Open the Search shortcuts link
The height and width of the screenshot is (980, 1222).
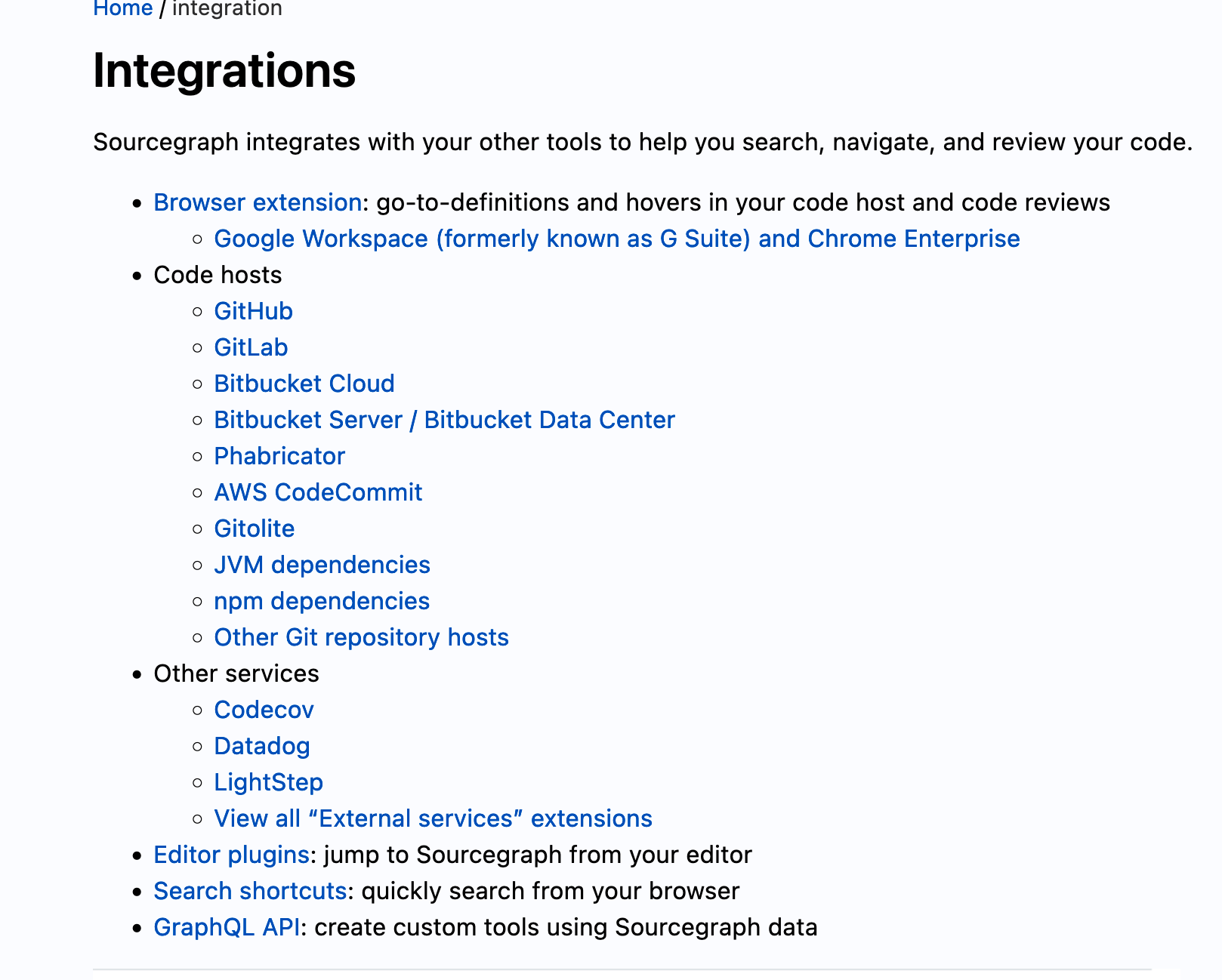tap(250, 891)
